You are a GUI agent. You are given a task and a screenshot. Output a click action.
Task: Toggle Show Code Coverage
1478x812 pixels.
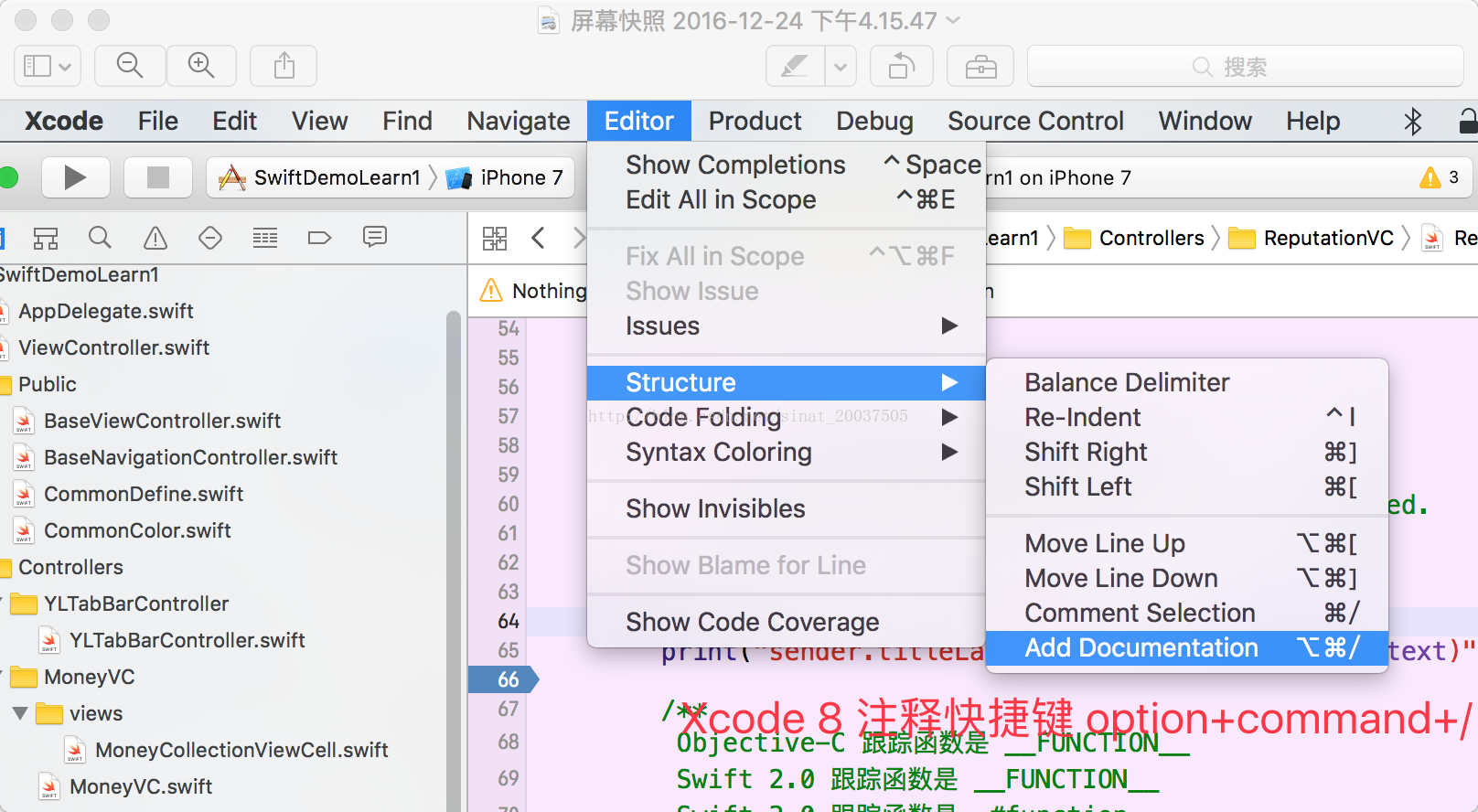(x=787, y=622)
